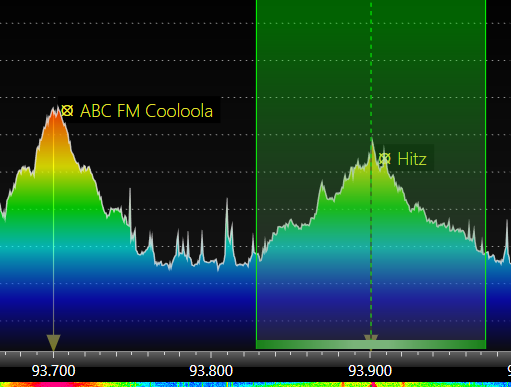511x387 pixels.
Task: Select the waterfall strip below frequency scale
Action: 255,385
